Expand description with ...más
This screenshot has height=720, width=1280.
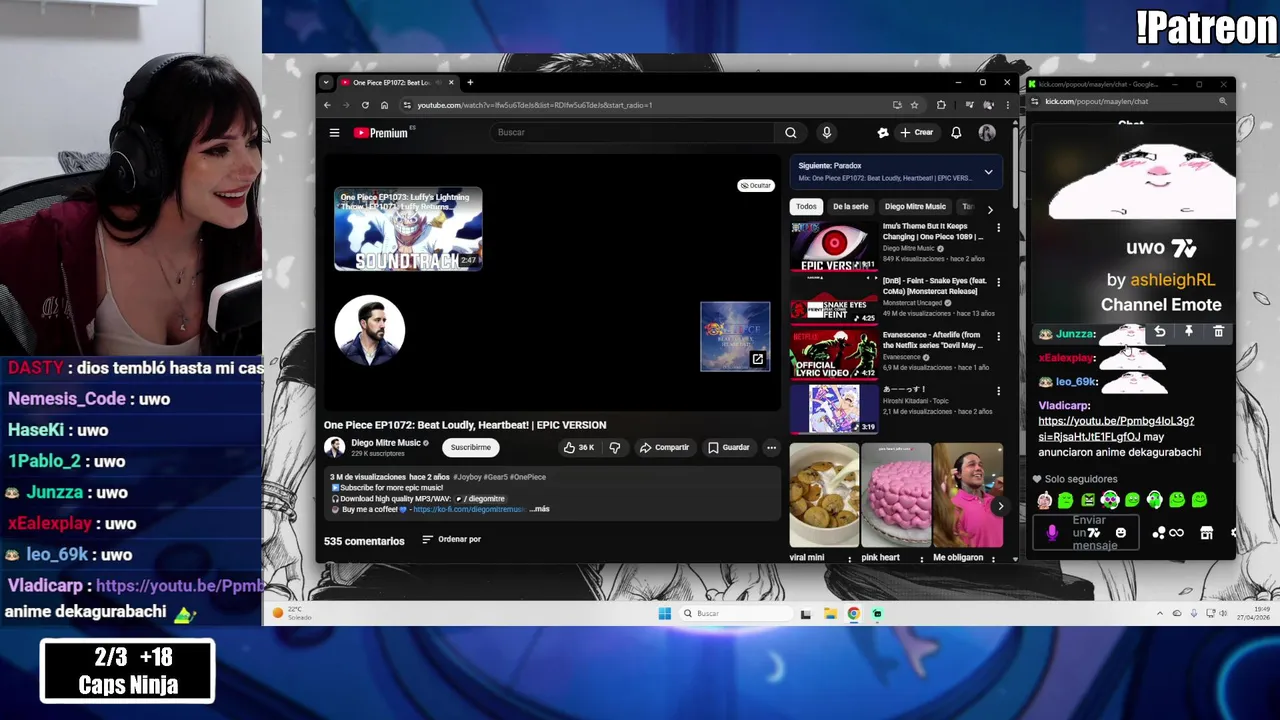point(539,509)
